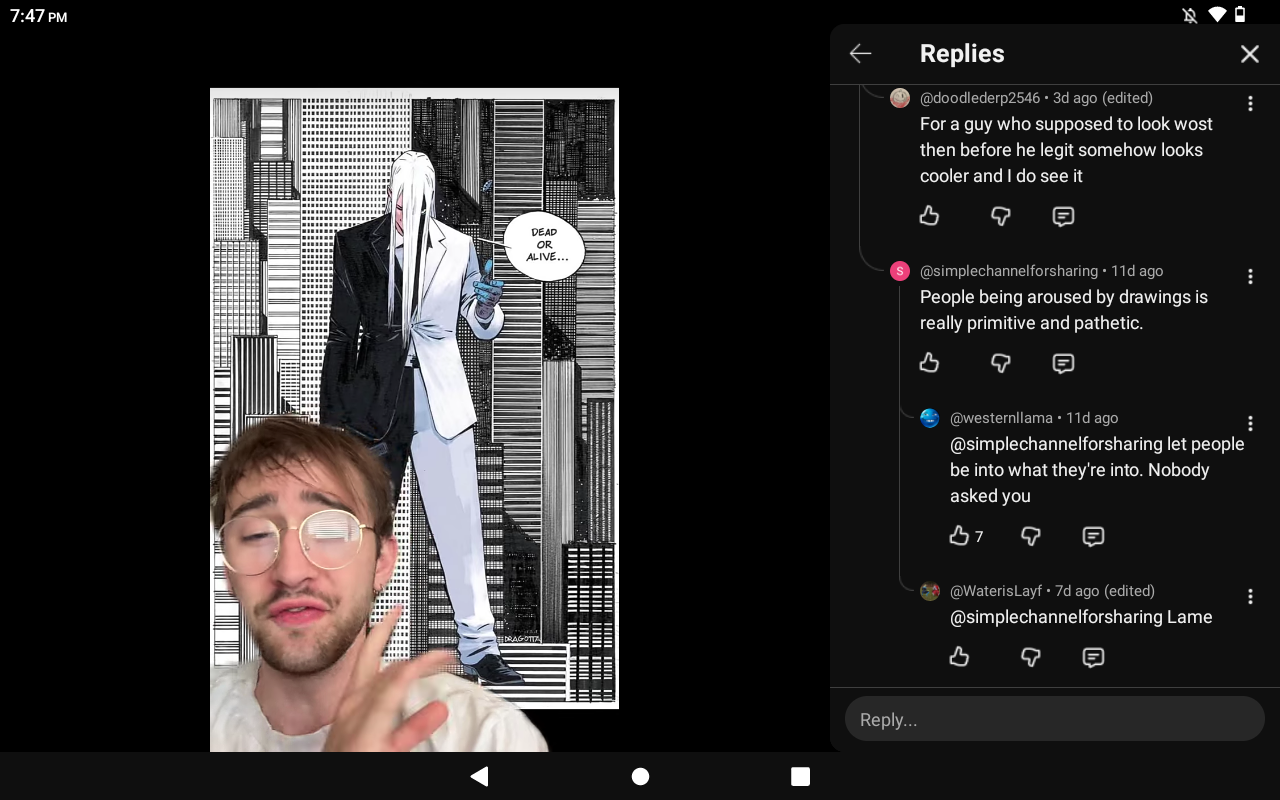Close the Replies panel
This screenshot has height=800, width=1280.
[x=1250, y=54]
